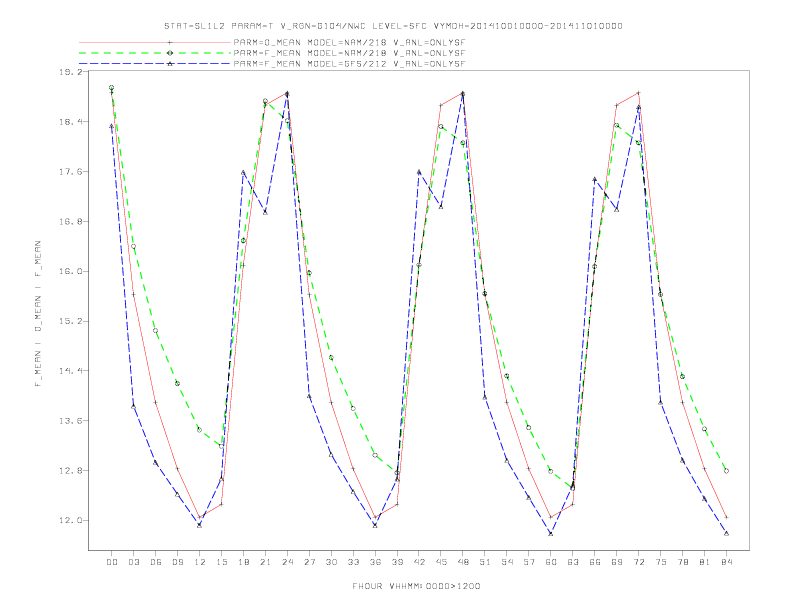Click forecast hour tick 36 on x-axis
This screenshot has height=612, width=792.
375,562
